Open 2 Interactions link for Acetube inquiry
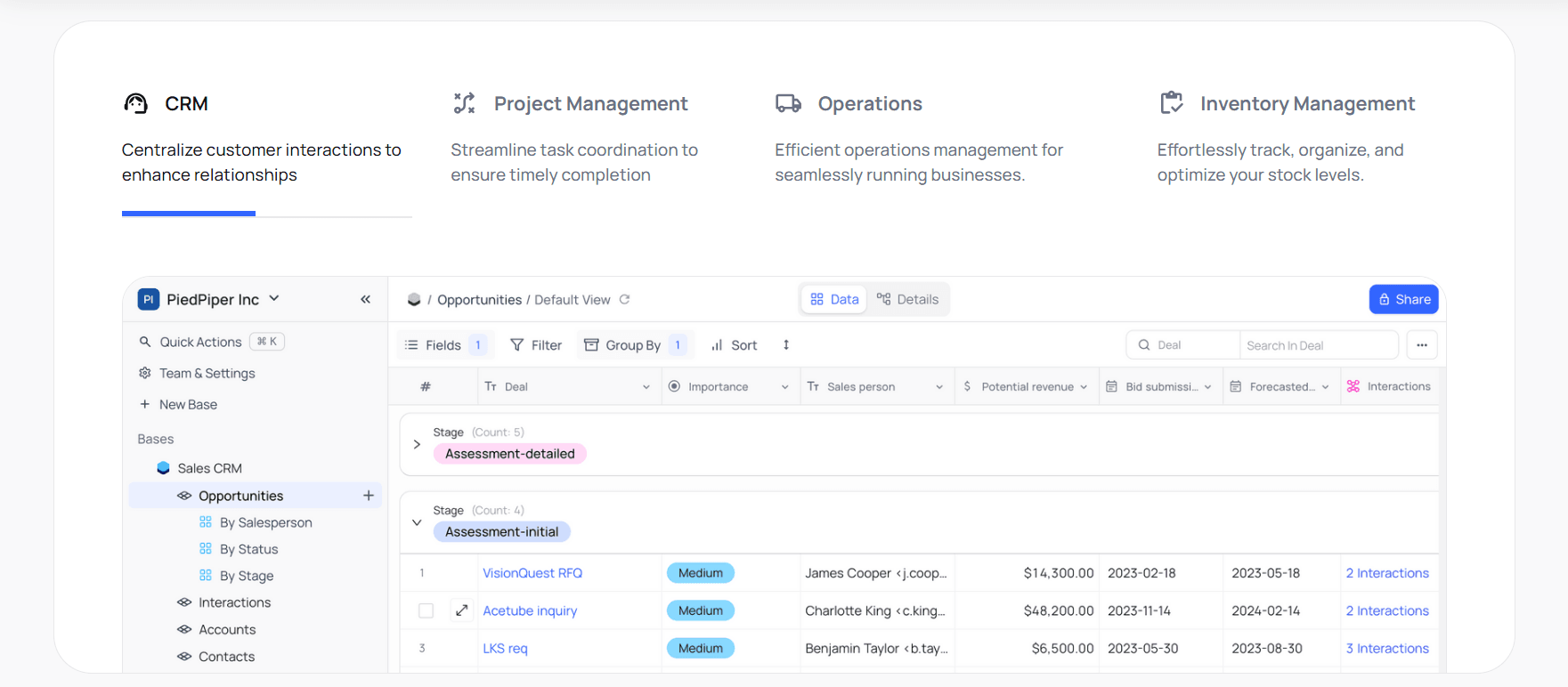1568x687 pixels. [x=1387, y=610]
